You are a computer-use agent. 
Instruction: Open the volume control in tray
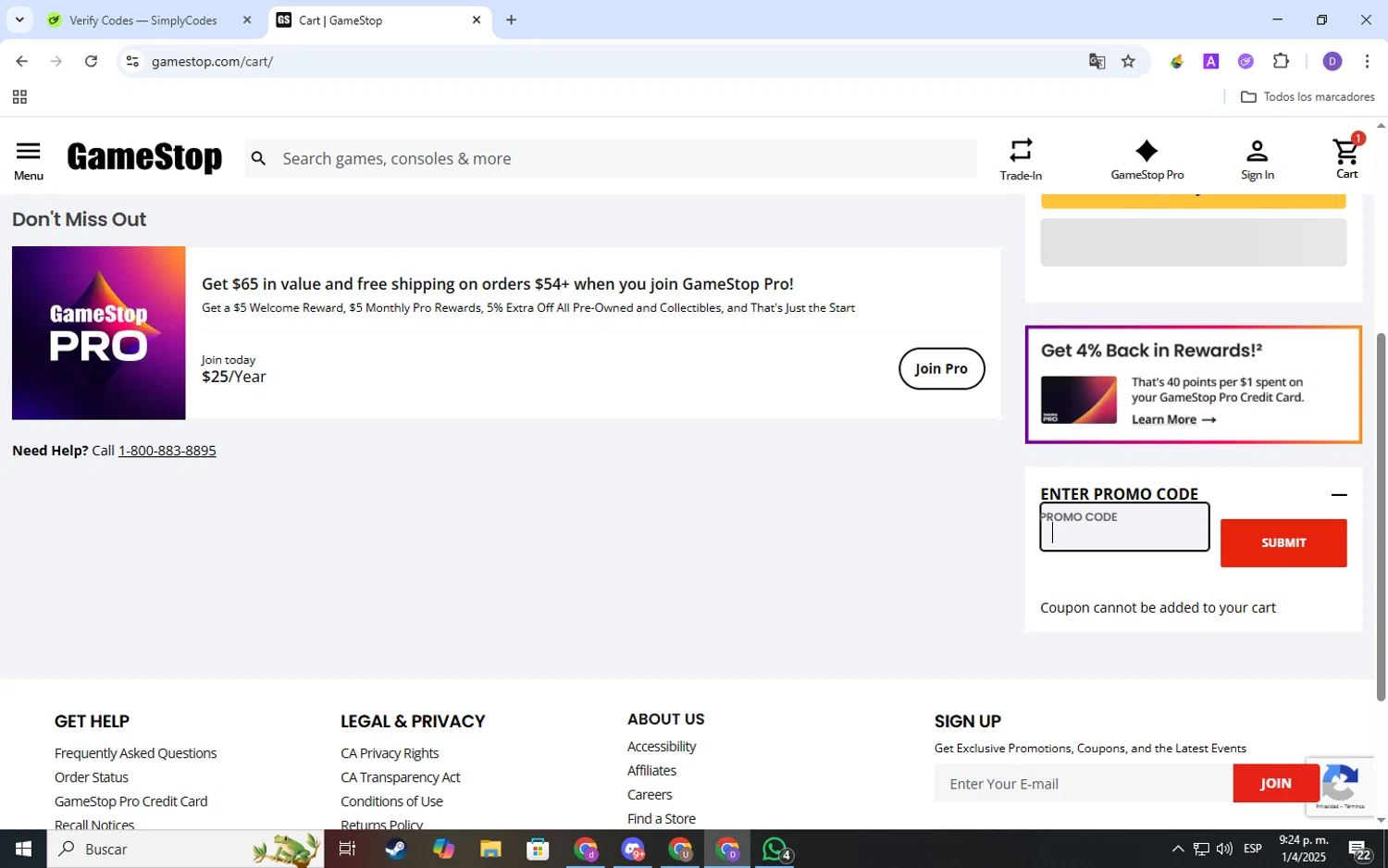[x=1224, y=849]
